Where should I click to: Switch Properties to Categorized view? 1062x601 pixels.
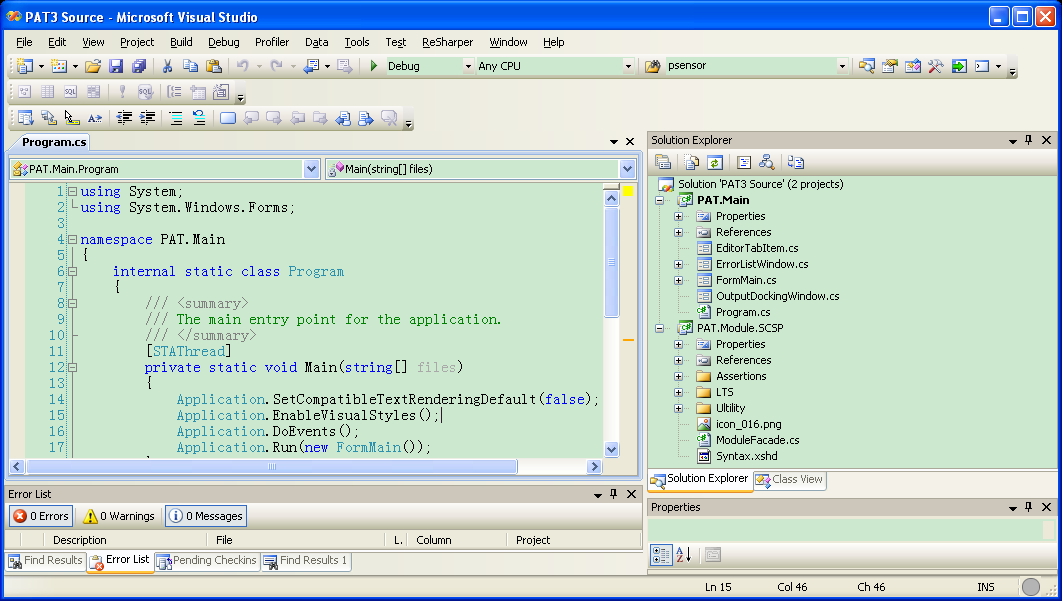click(x=660, y=555)
